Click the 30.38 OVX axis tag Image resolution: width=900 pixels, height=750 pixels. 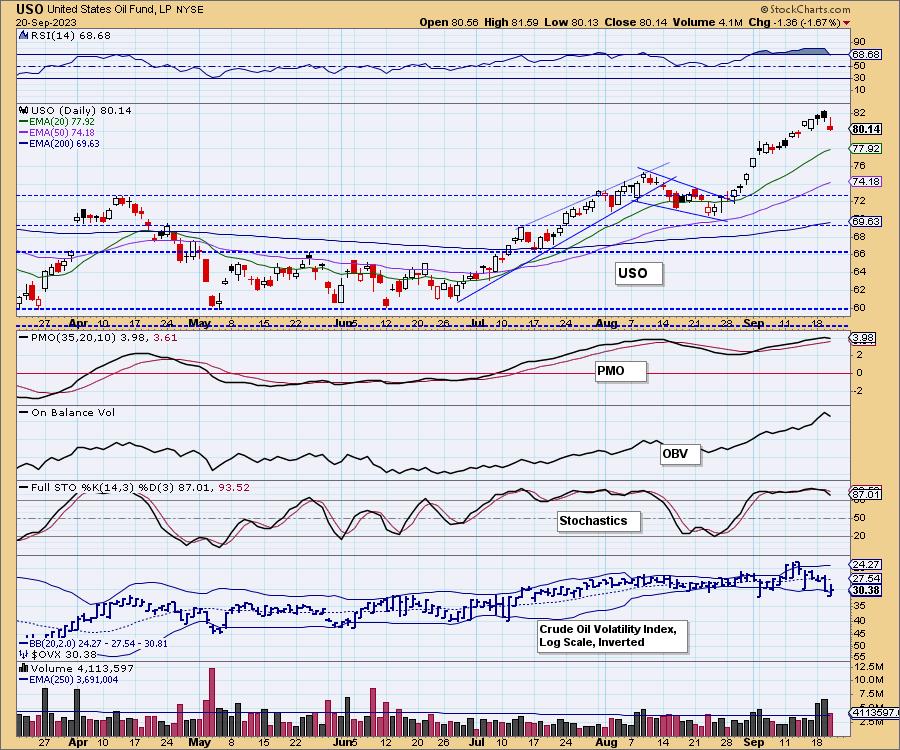(866, 590)
